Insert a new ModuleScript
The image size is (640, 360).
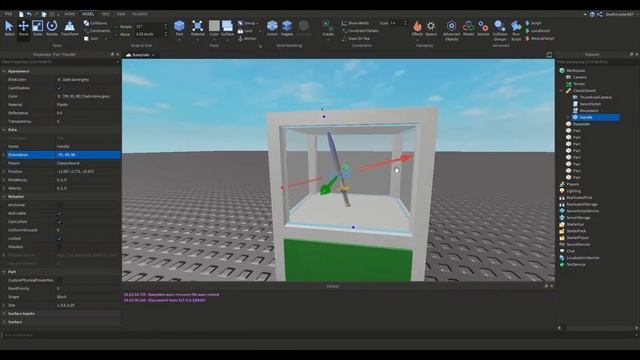[x=540, y=38]
